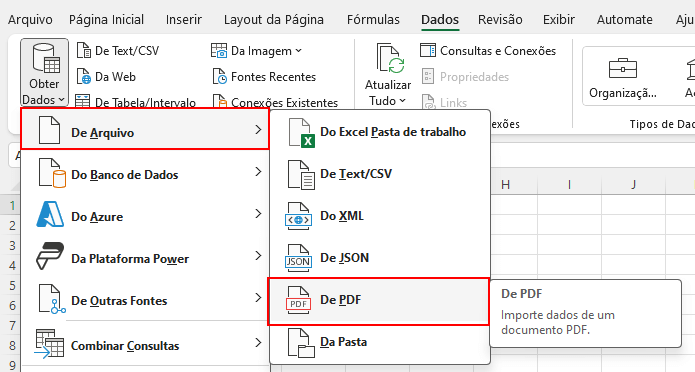Open the Inserir ribbon tab

click(x=184, y=20)
